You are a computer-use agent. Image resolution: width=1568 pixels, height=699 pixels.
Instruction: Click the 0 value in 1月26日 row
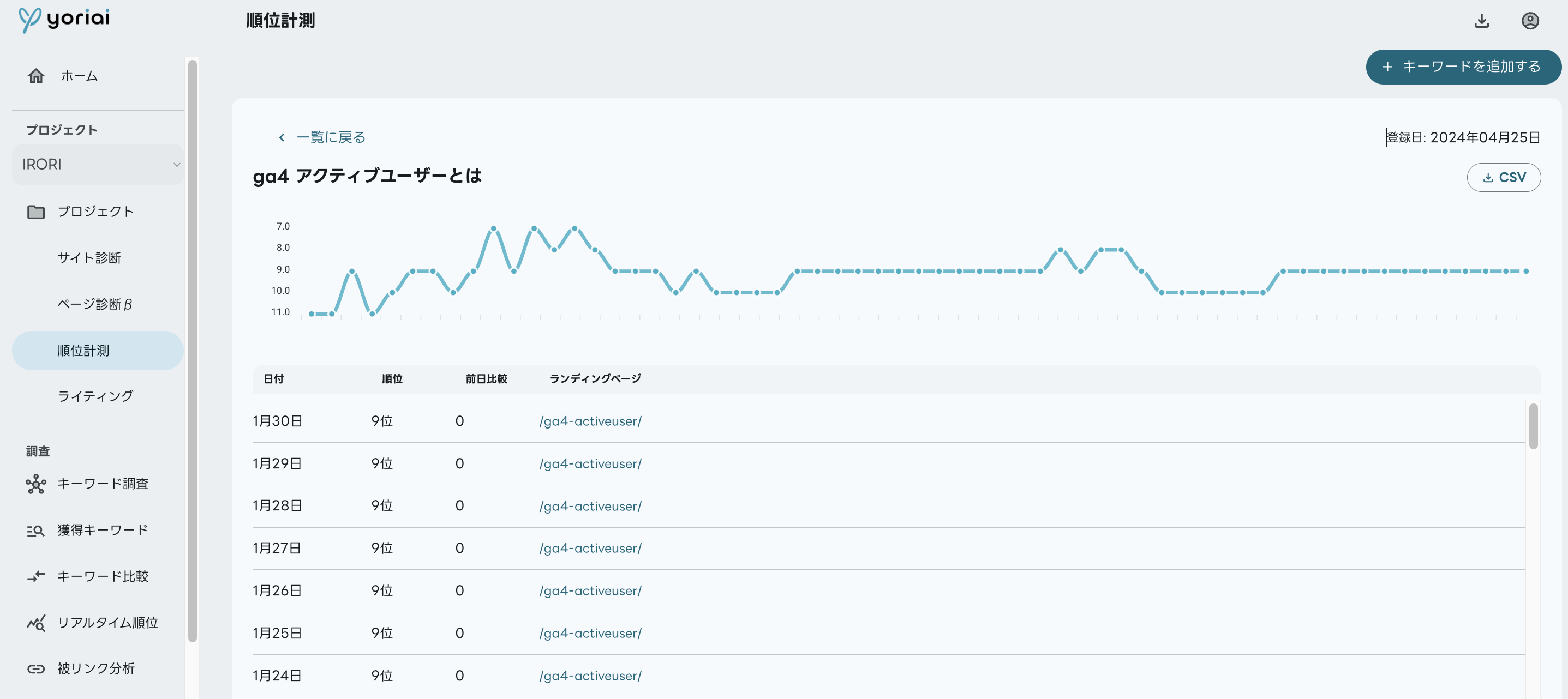tap(459, 590)
